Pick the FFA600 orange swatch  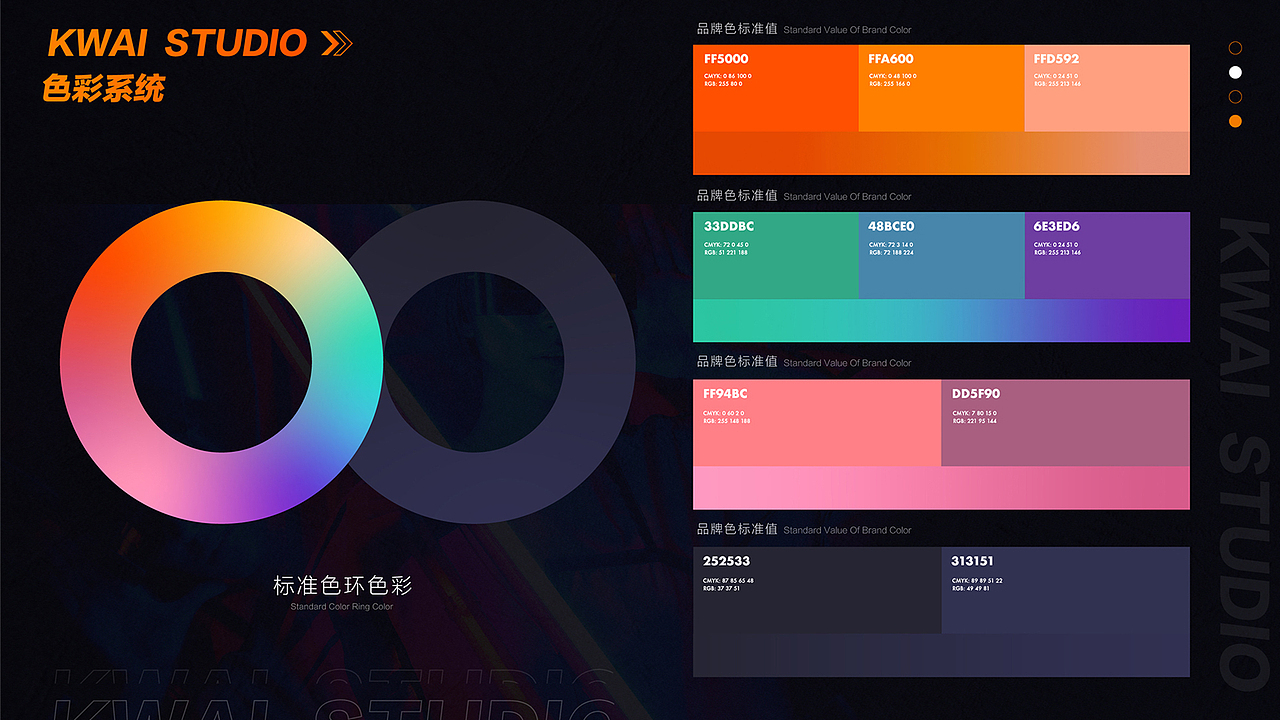click(942, 88)
